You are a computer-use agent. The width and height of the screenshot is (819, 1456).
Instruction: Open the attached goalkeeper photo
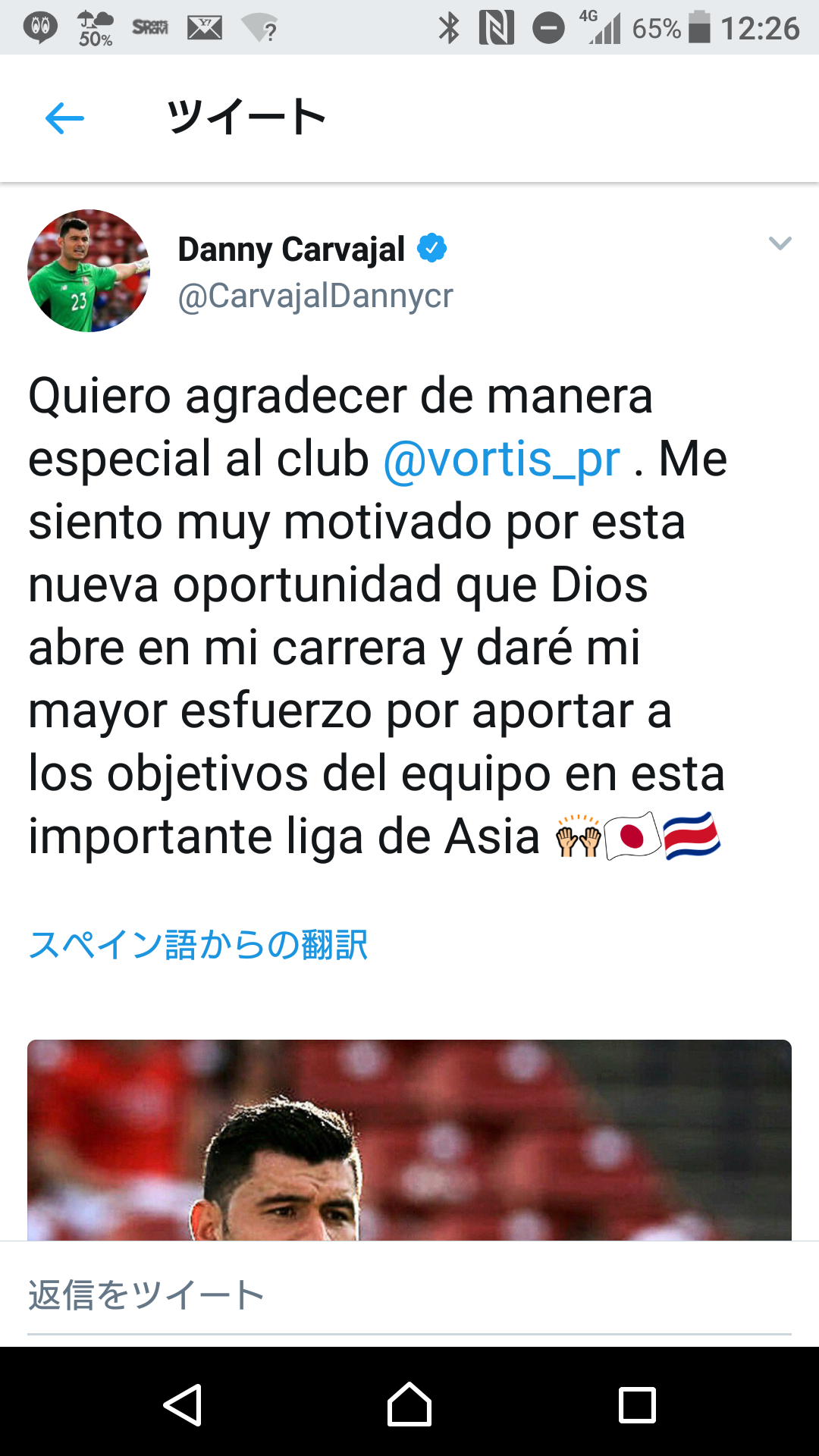409,1140
